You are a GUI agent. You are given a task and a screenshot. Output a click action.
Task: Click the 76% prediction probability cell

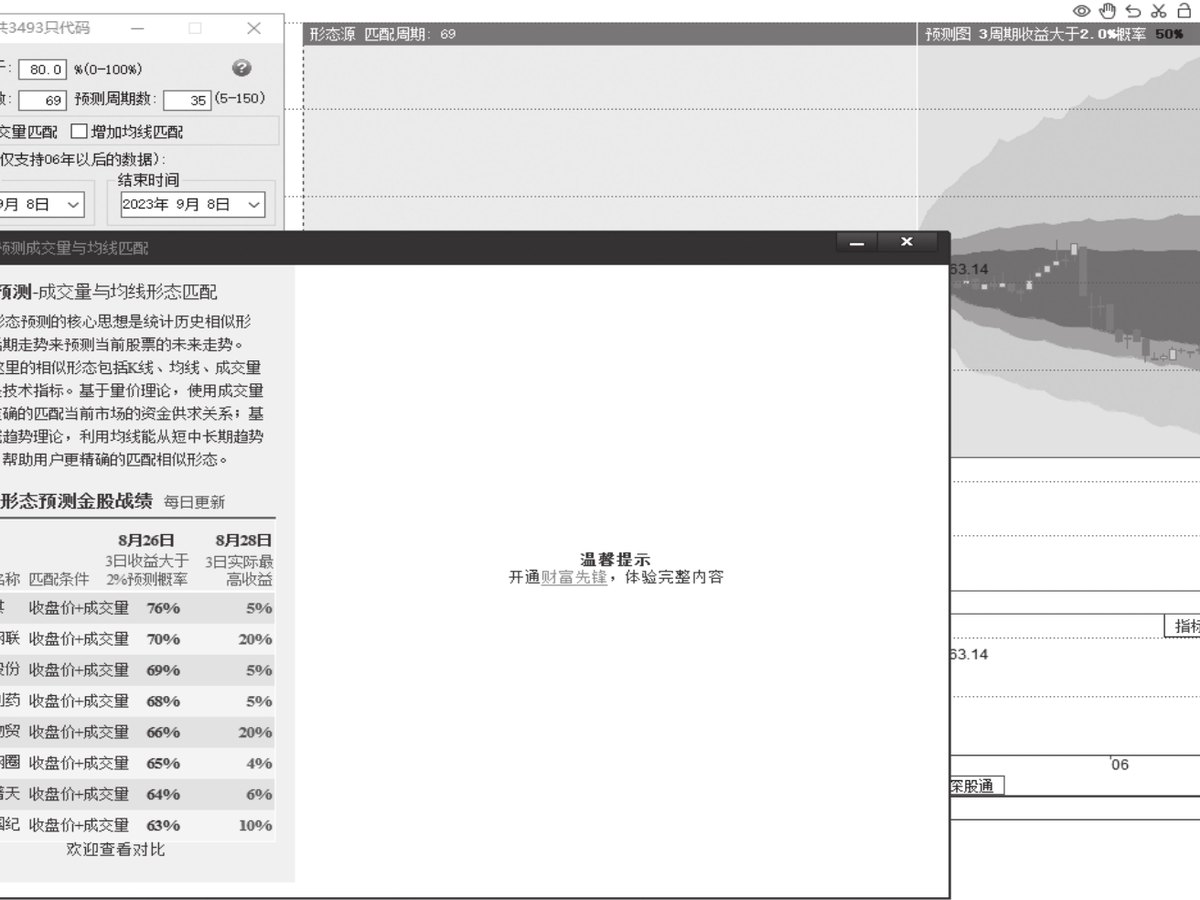click(x=163, y=608)
